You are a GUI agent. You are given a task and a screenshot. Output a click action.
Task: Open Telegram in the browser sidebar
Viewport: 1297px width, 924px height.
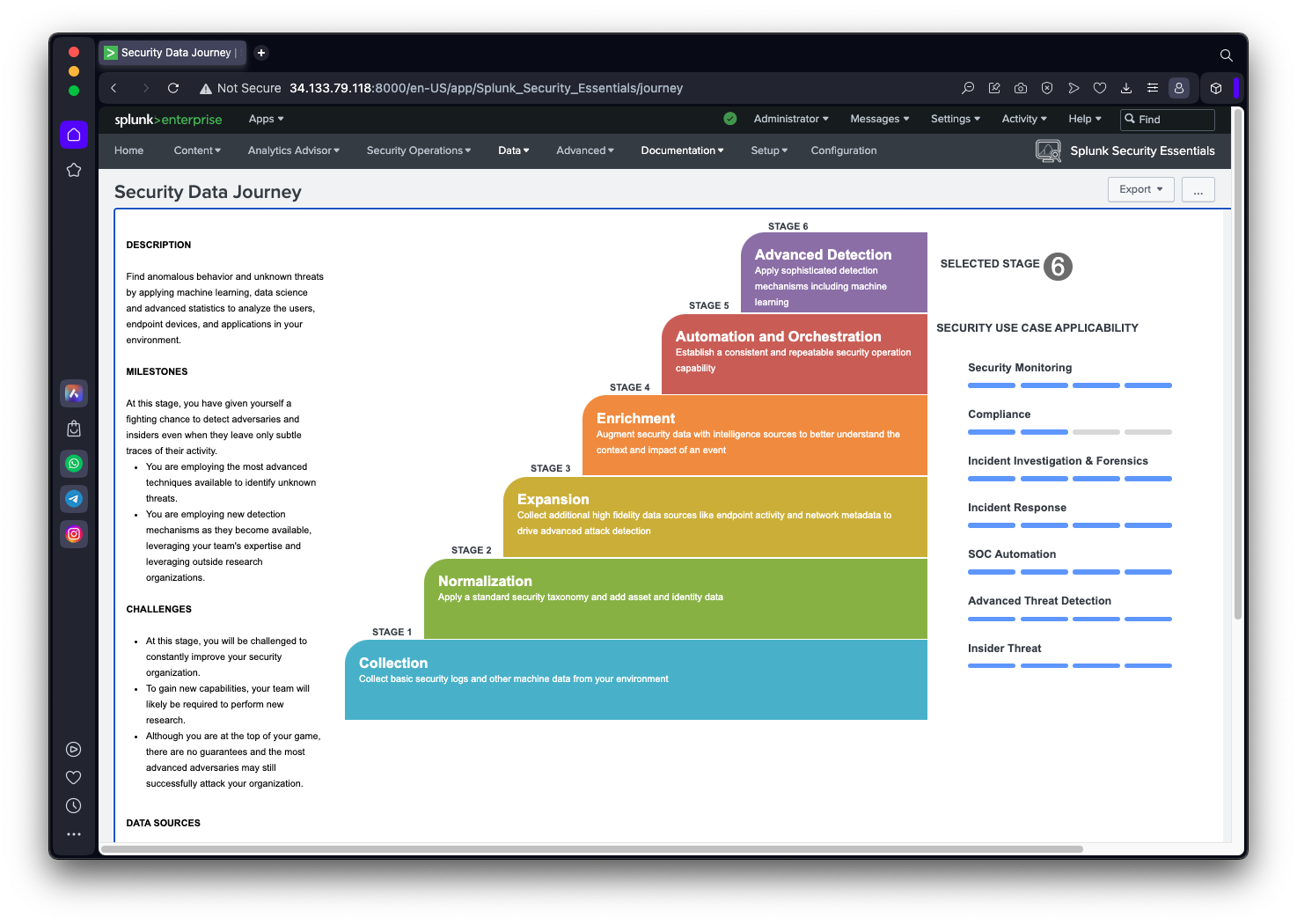[74, 499]
